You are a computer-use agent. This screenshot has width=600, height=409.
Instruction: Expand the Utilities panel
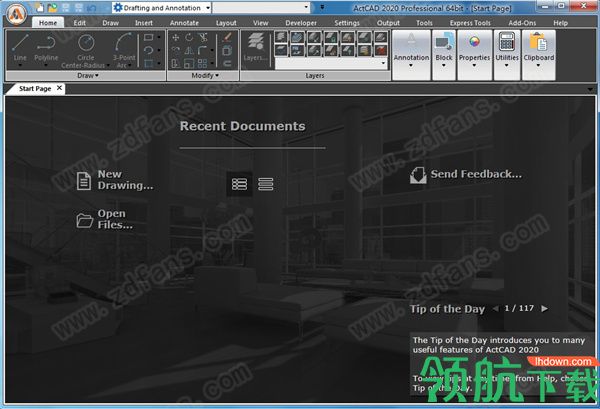pyautogui.click(x=507, y=55)
